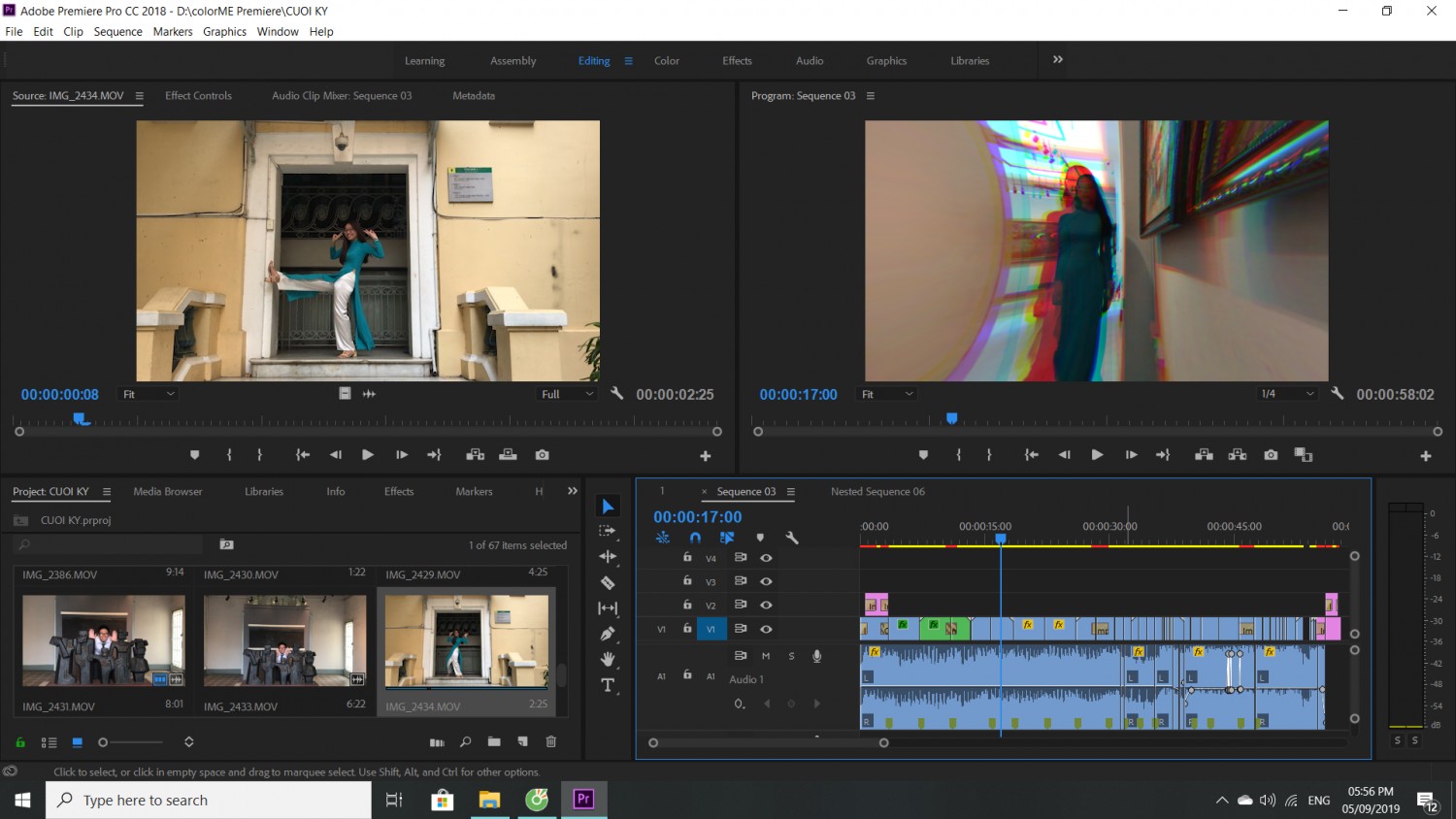
Task: Toggle V4 track lock
Action: point(687,557)
